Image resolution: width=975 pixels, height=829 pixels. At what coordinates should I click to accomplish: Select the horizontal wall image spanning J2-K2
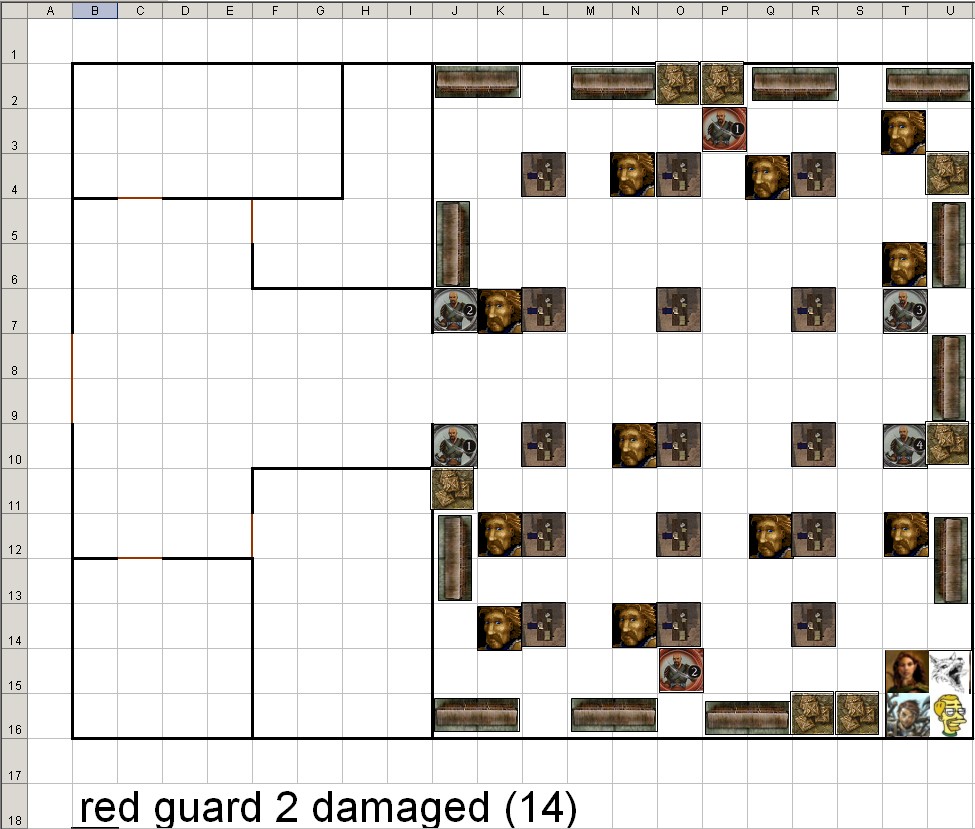tap(478, 81)
